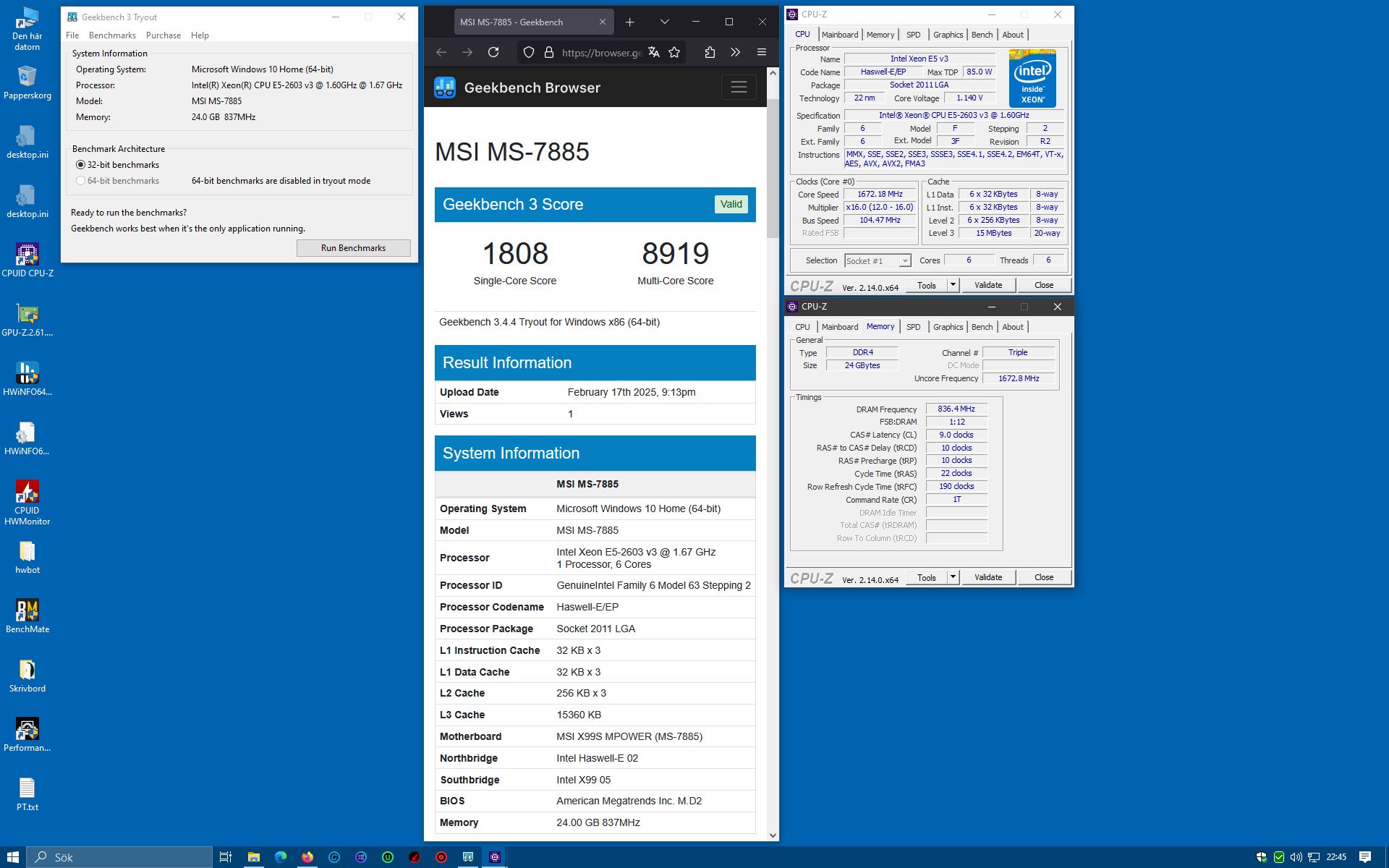1389x868 pixels.
Task: Click Tools button in upper CPU-Z window
Action: (927, 285)
